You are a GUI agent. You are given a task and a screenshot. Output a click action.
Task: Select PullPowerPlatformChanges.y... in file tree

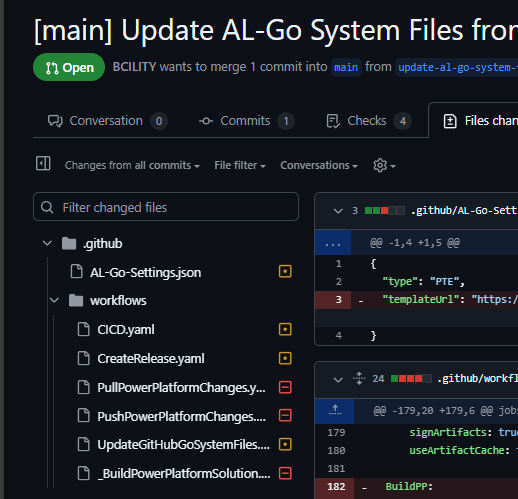(181, 388)
